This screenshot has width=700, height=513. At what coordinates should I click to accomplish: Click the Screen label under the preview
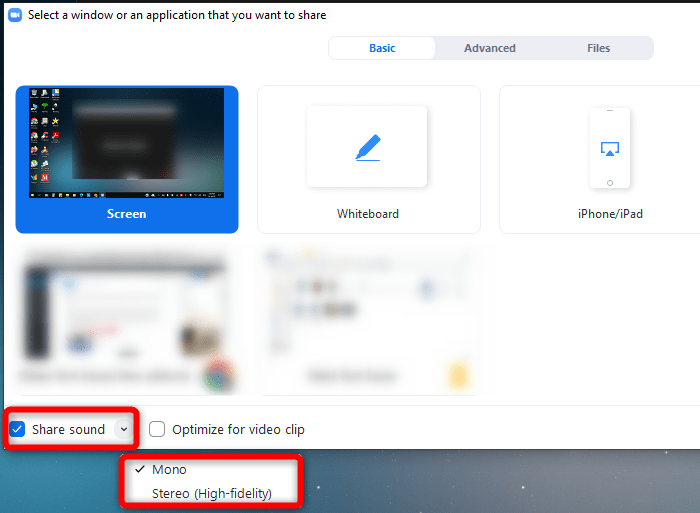127,214
